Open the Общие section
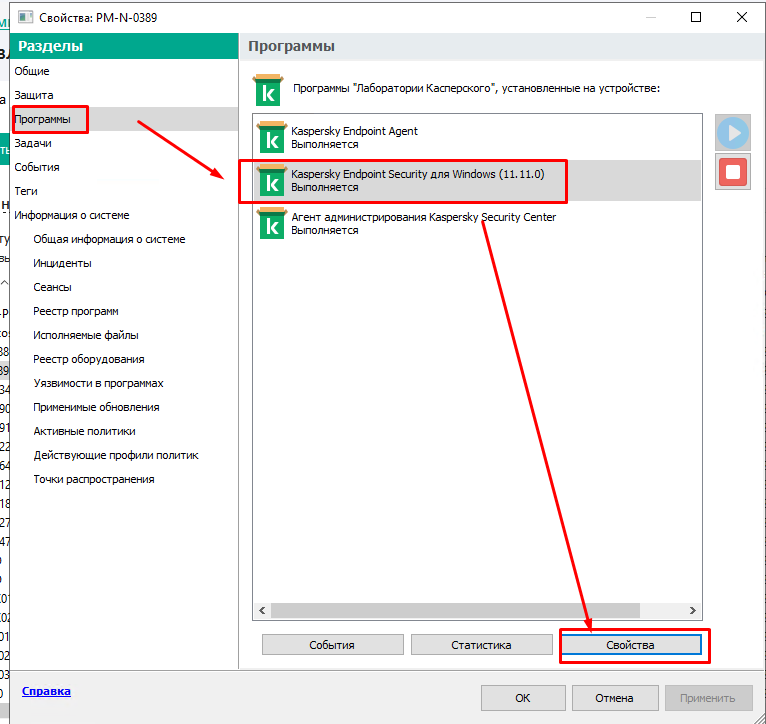The height and width of the screenshot is (724, 766). [32, 71]
